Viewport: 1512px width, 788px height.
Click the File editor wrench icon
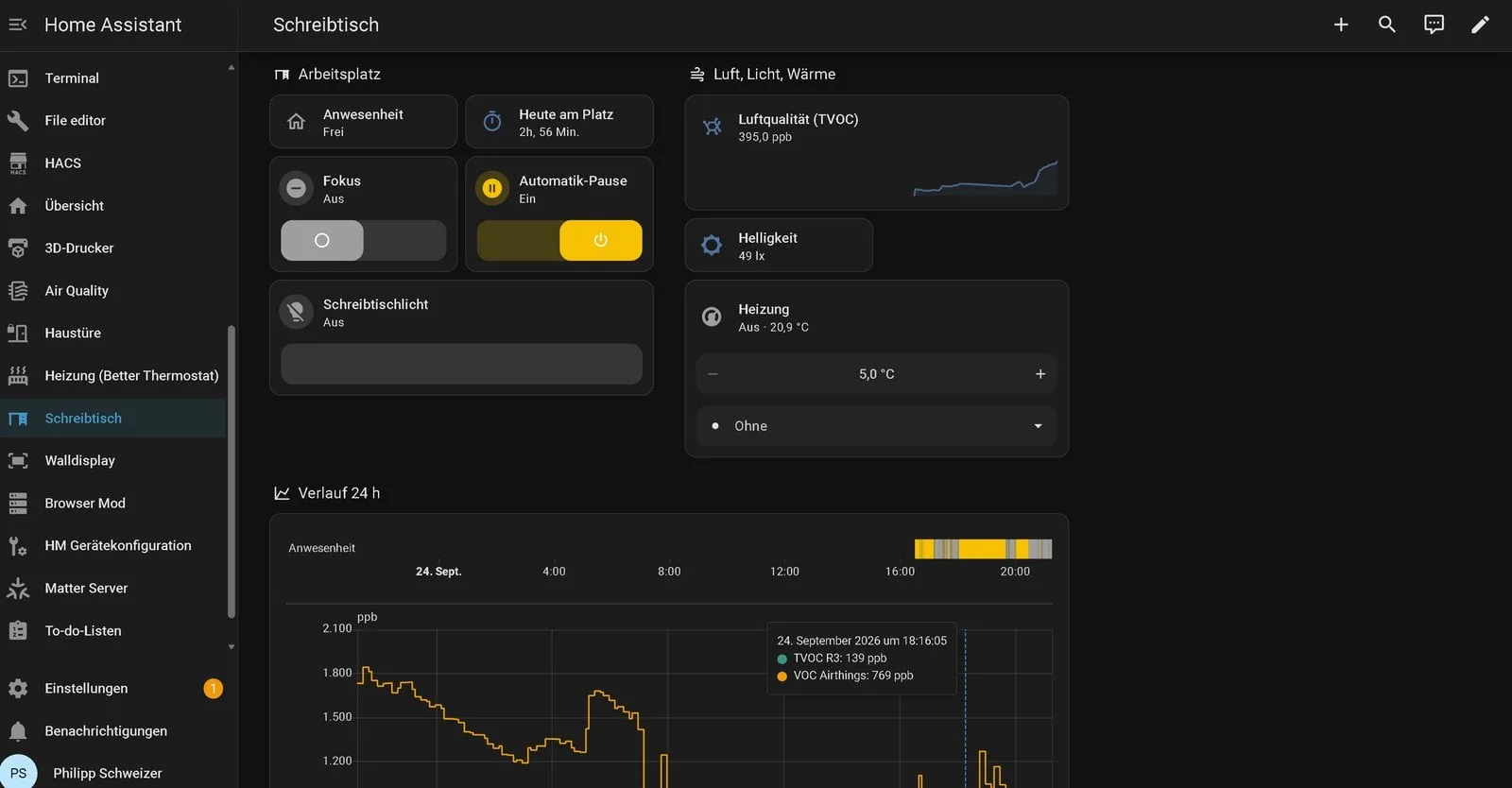pos(18,121)
